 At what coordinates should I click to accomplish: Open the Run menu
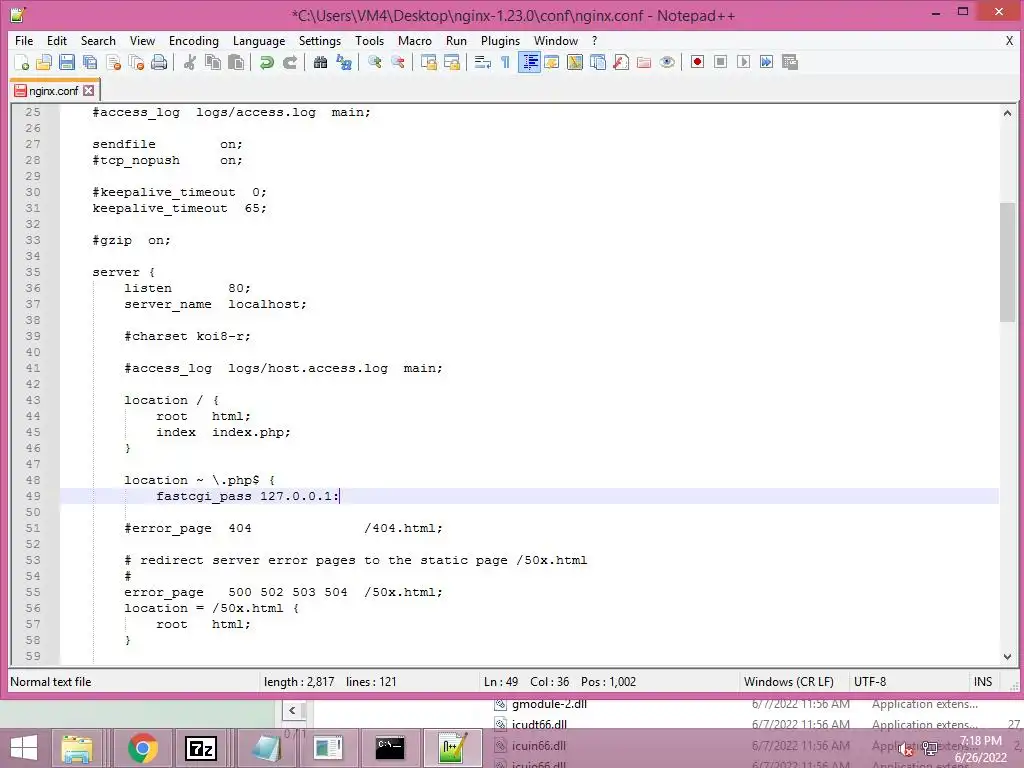click(x=456, y=40)
